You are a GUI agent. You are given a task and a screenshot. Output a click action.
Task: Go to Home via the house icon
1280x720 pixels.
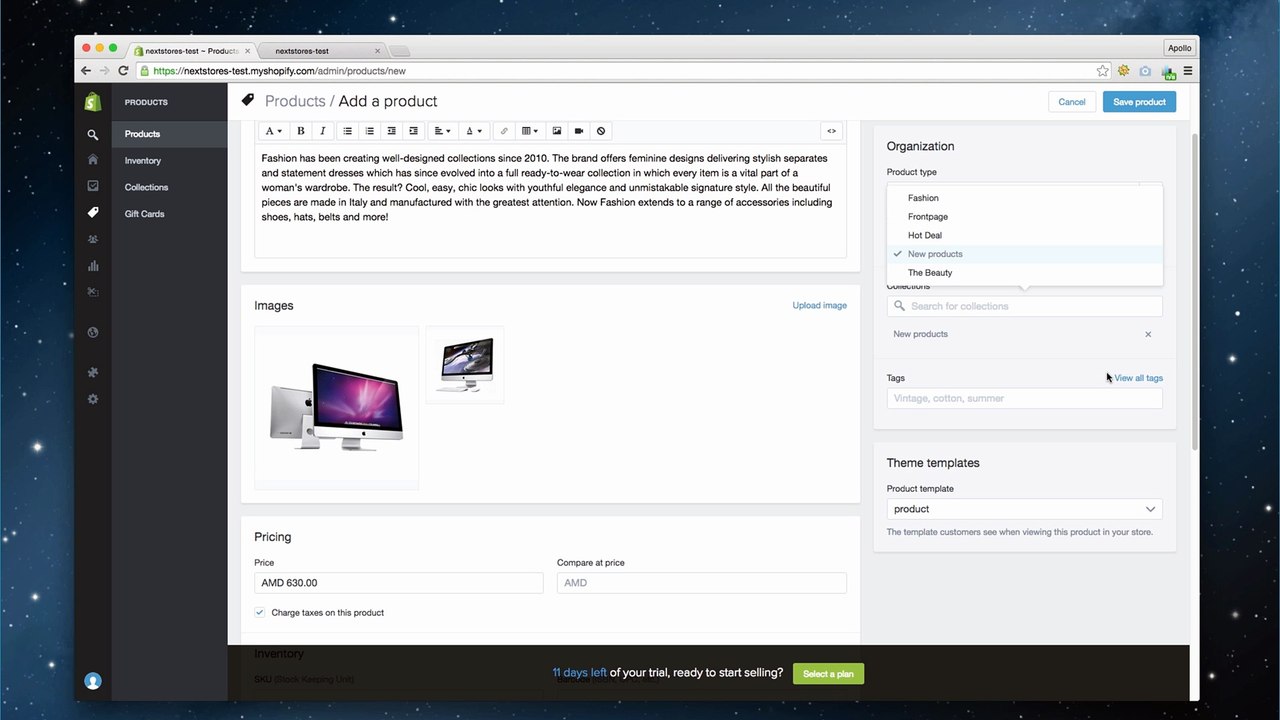point(93,160)
